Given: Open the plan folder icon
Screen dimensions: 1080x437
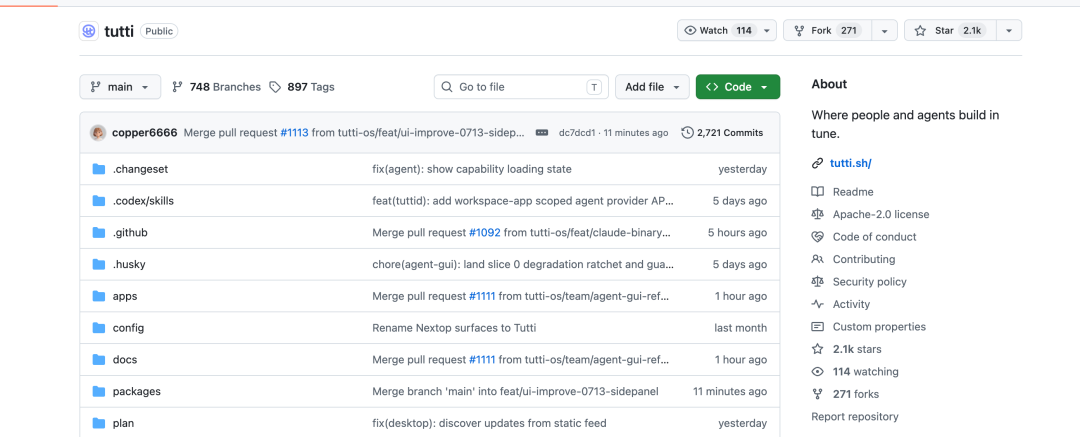Looking at the screenshot, I should [x=98, y=423].
